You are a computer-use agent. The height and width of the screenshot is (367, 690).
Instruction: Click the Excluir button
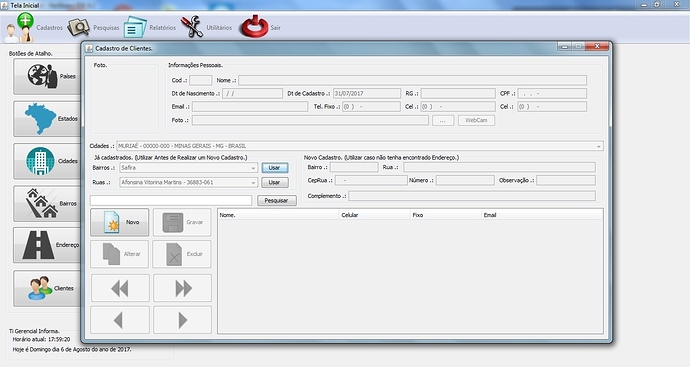pos(182,254)
